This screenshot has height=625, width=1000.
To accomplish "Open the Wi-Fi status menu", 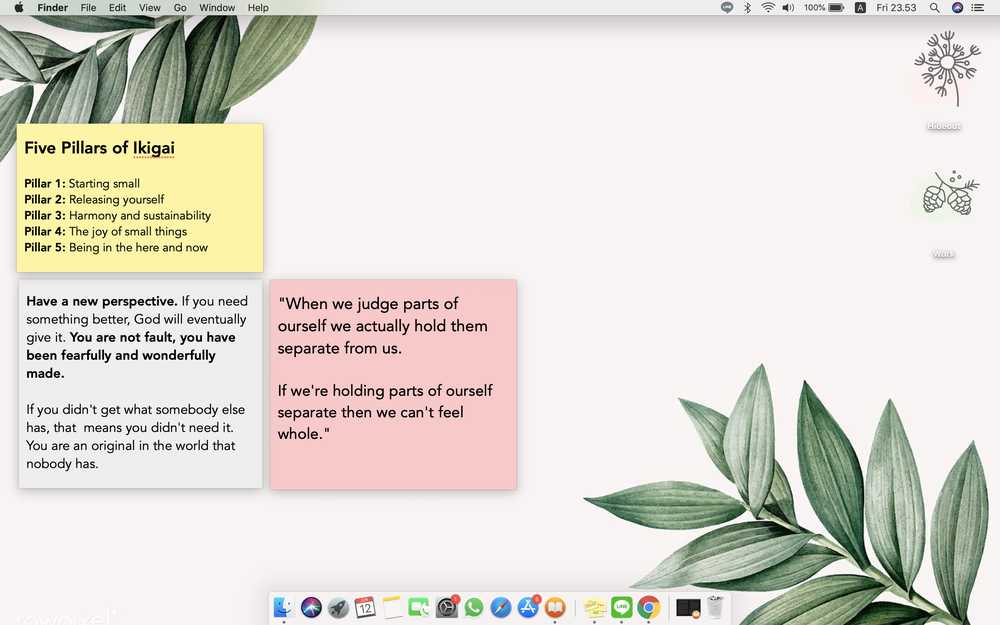I will (768, 8).
